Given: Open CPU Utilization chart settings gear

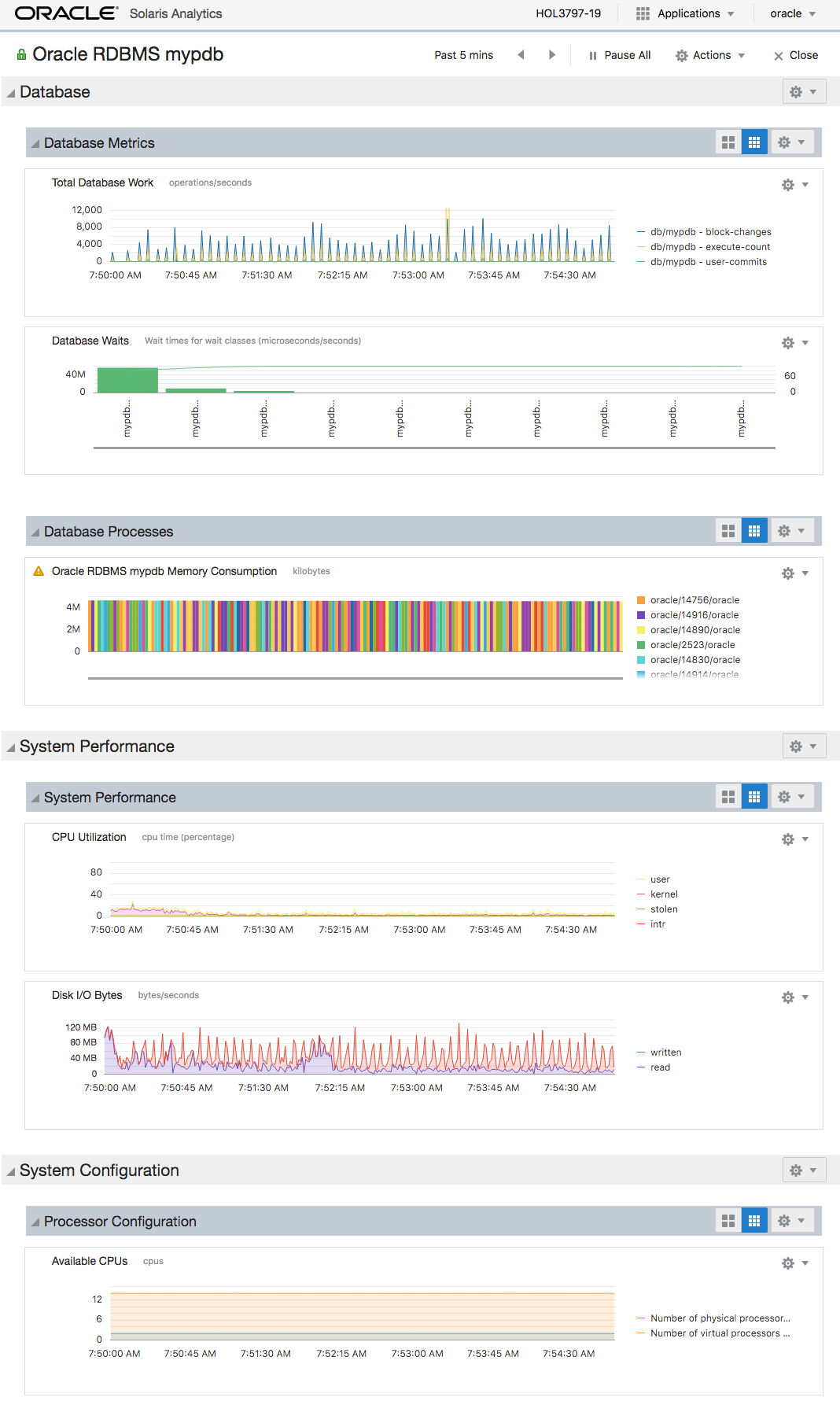Looking at the screenshot, I should [788, 839].
